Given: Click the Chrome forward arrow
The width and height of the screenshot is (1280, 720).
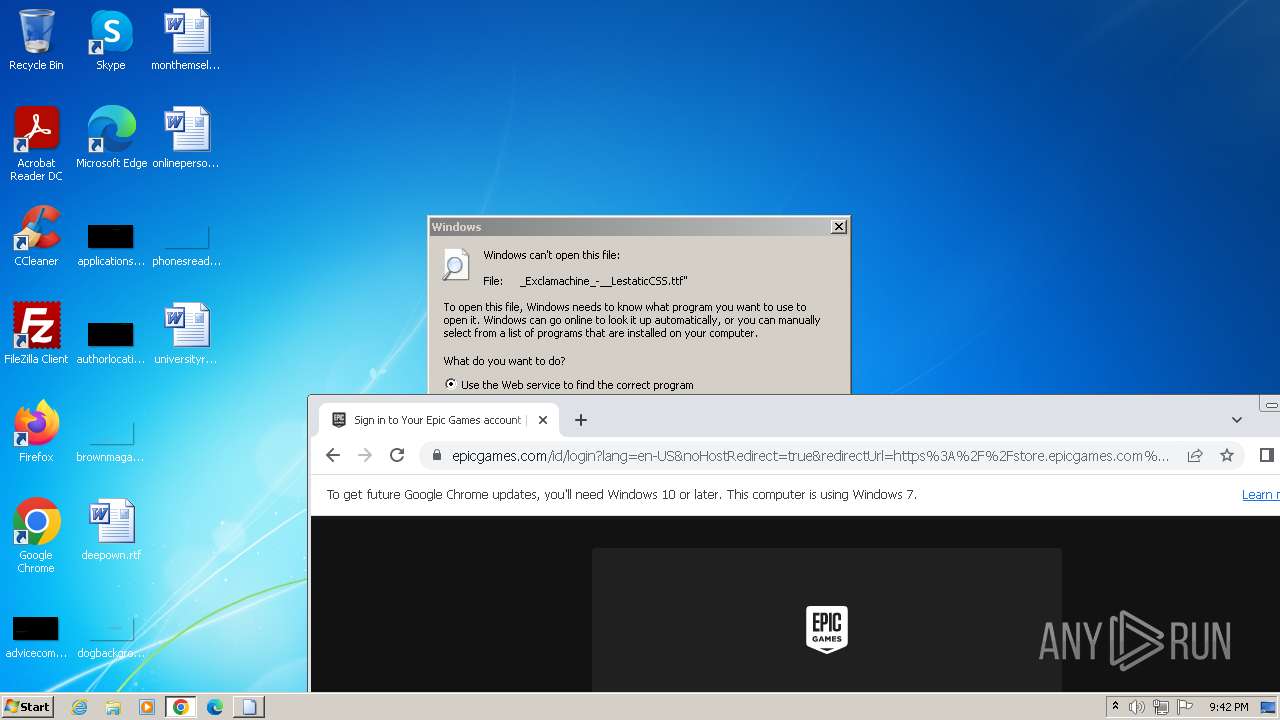Looking at the screenshot, I should pyautogui.click(x=365, y=455).
